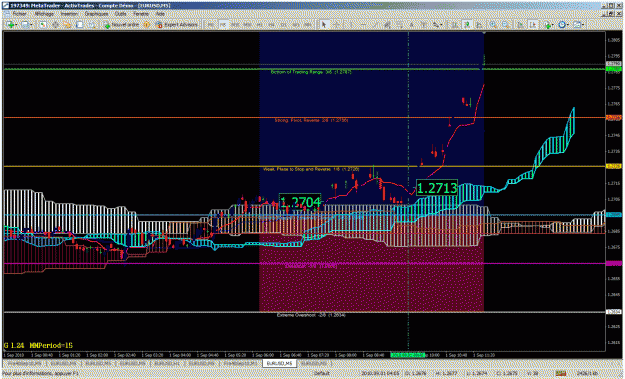Show the Market Watch window
Screen dimensions: 625x379
pos(43,25)
